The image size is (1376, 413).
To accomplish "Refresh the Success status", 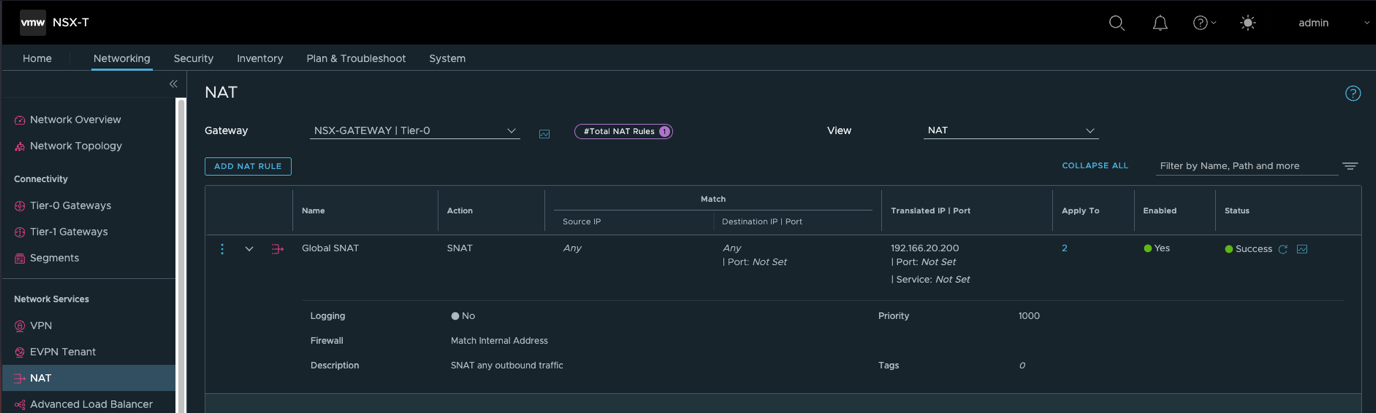I will 1283,249.
